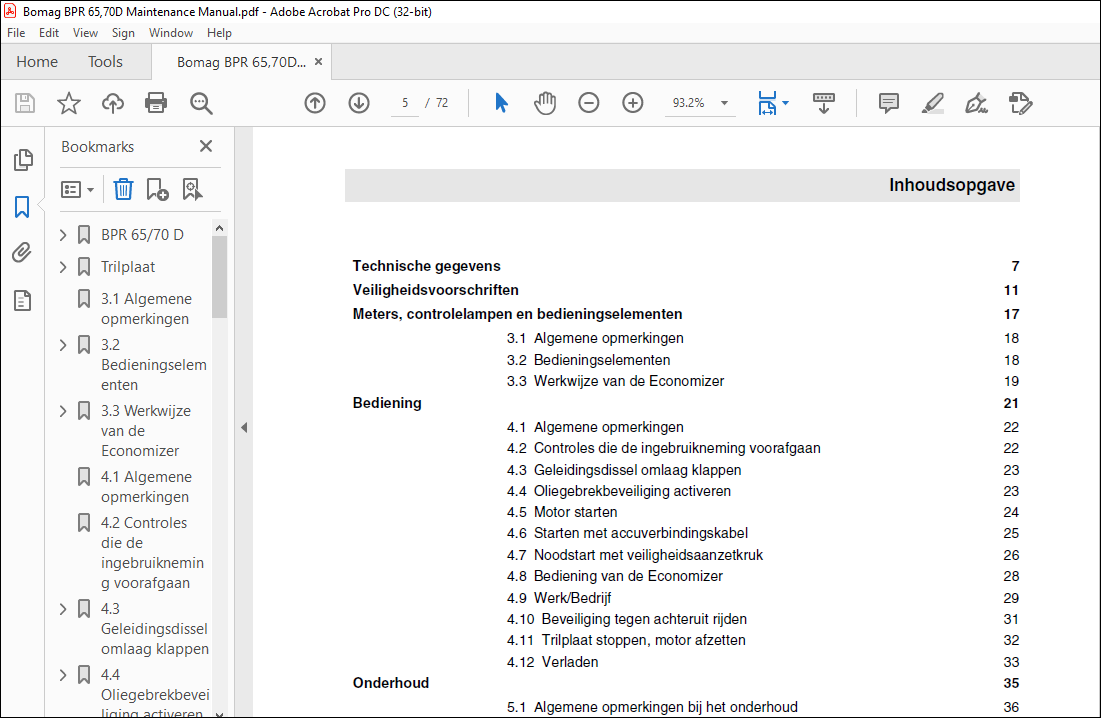Add a comment with speech bubble icon

[888, 103]
